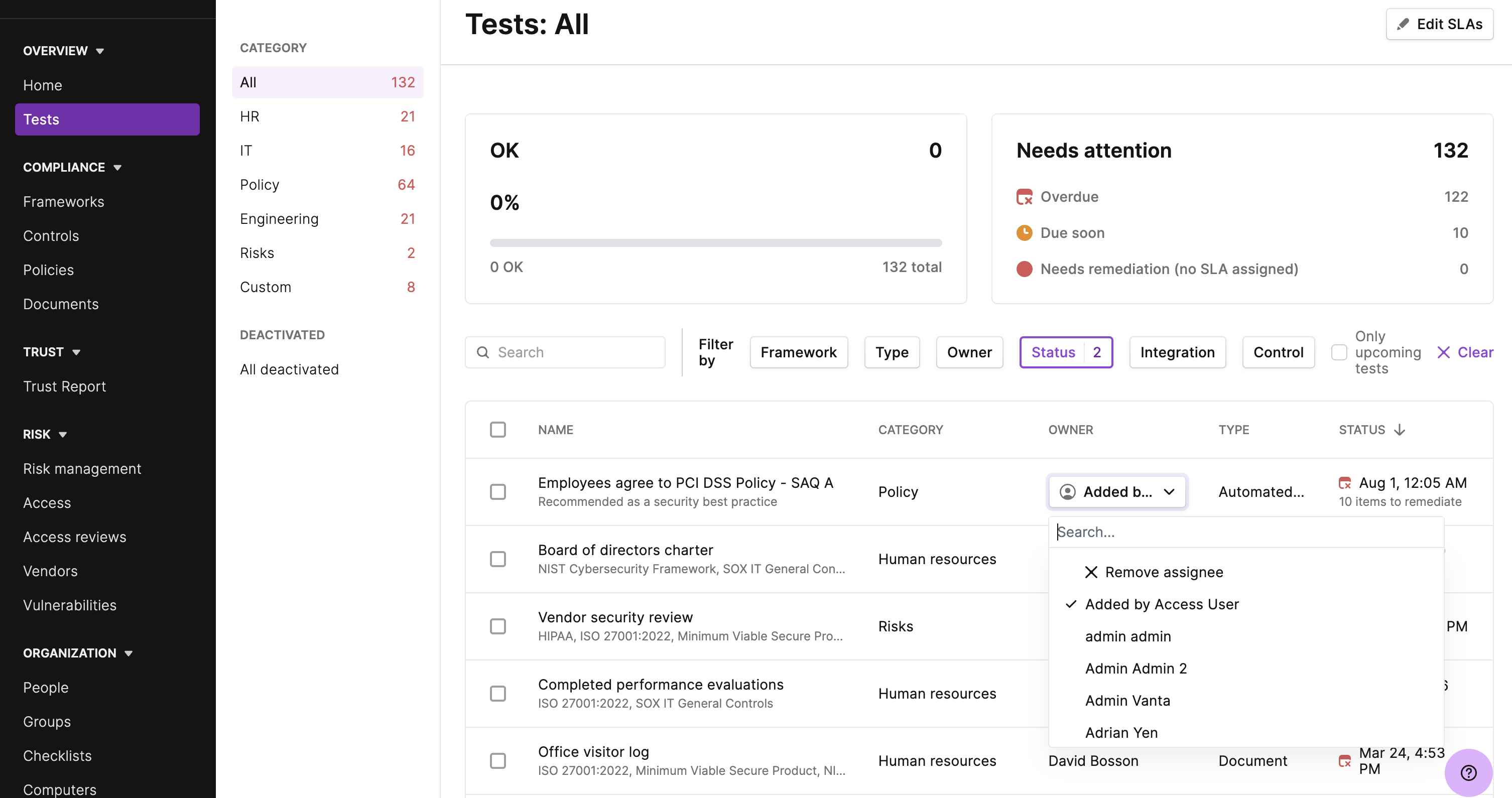Click checkmark beside Added by Access User

[1071, 604]
